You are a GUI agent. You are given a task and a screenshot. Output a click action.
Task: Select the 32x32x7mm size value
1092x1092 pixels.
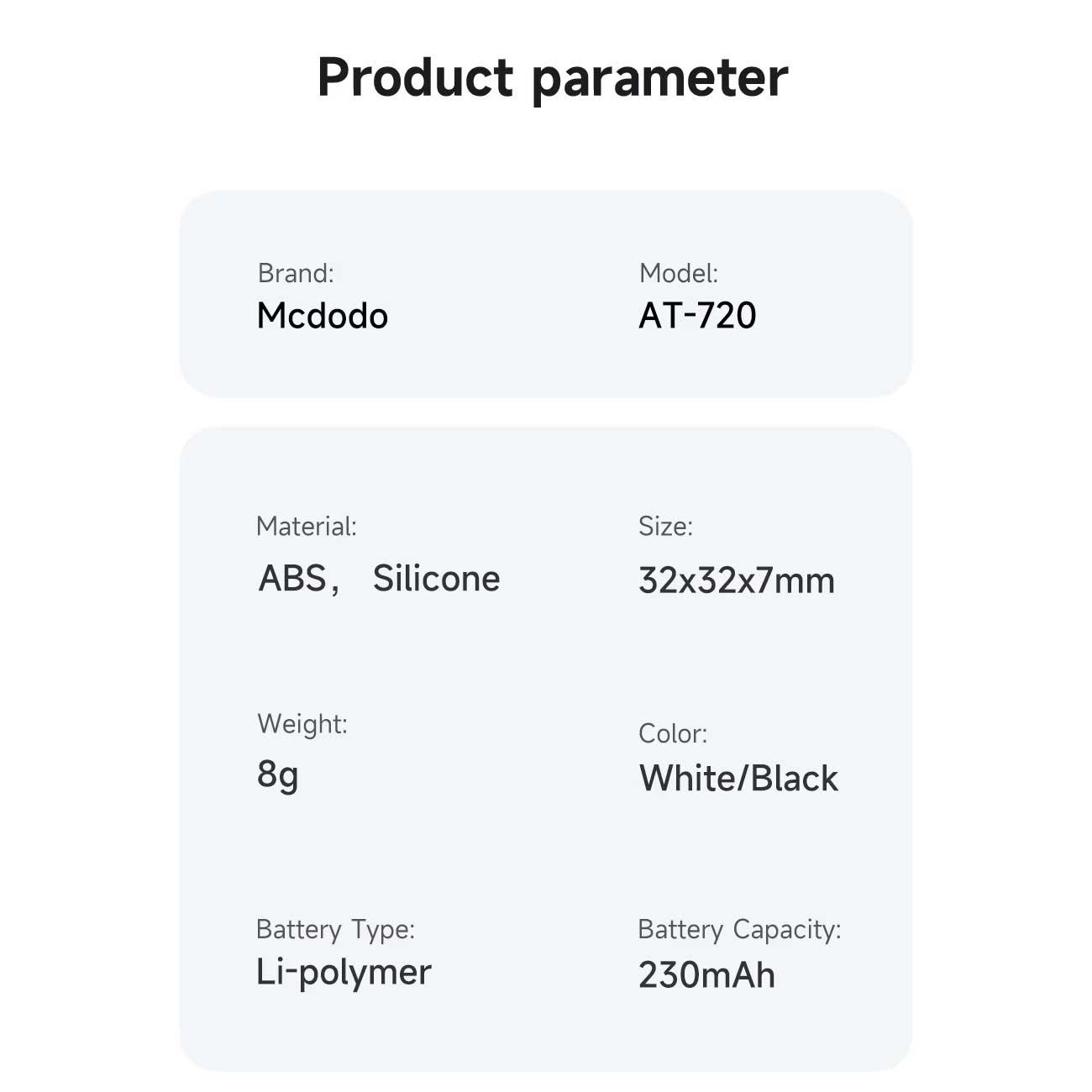click(737, 580)
